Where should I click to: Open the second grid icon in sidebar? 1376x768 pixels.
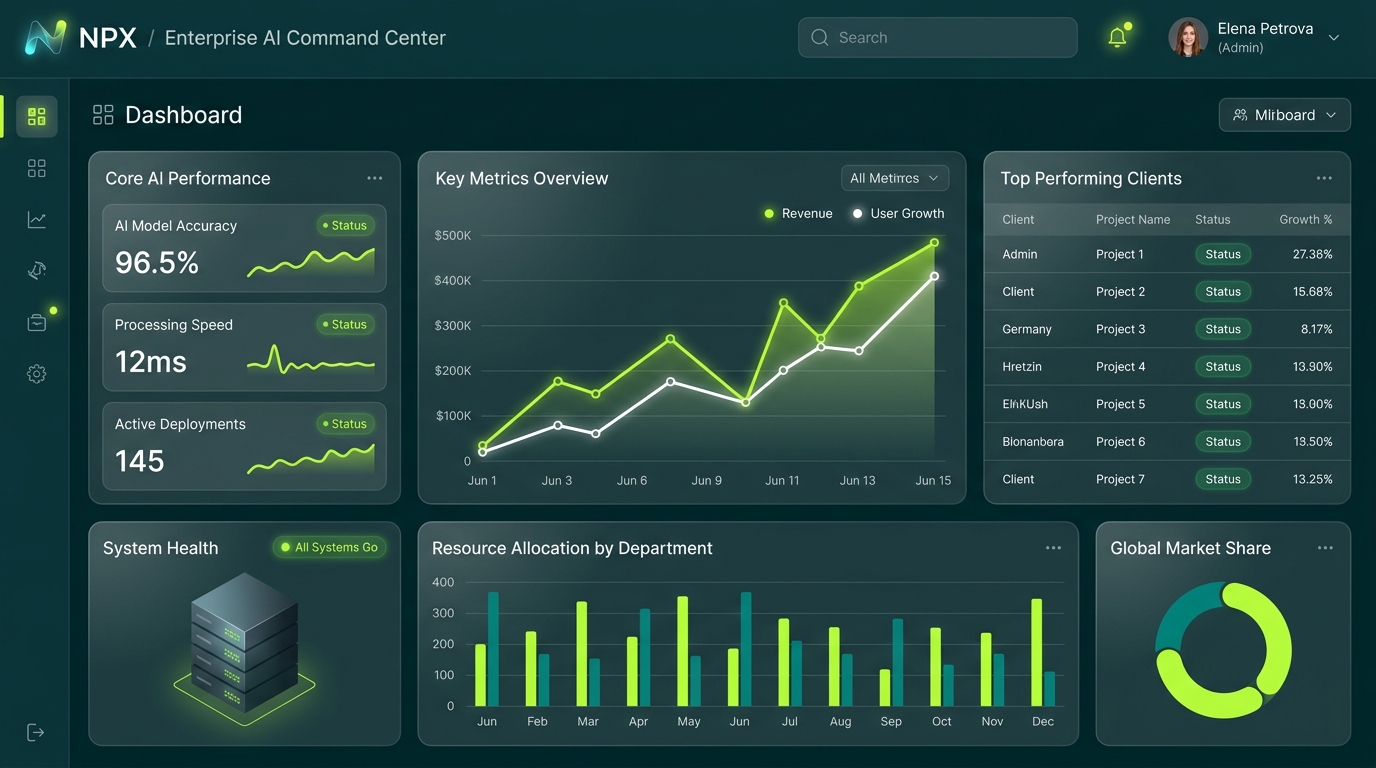[x=37, y=168]
